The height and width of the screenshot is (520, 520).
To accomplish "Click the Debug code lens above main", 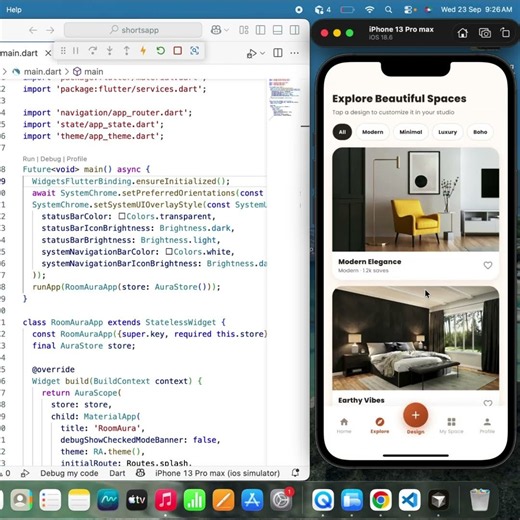I will [51, 159].
